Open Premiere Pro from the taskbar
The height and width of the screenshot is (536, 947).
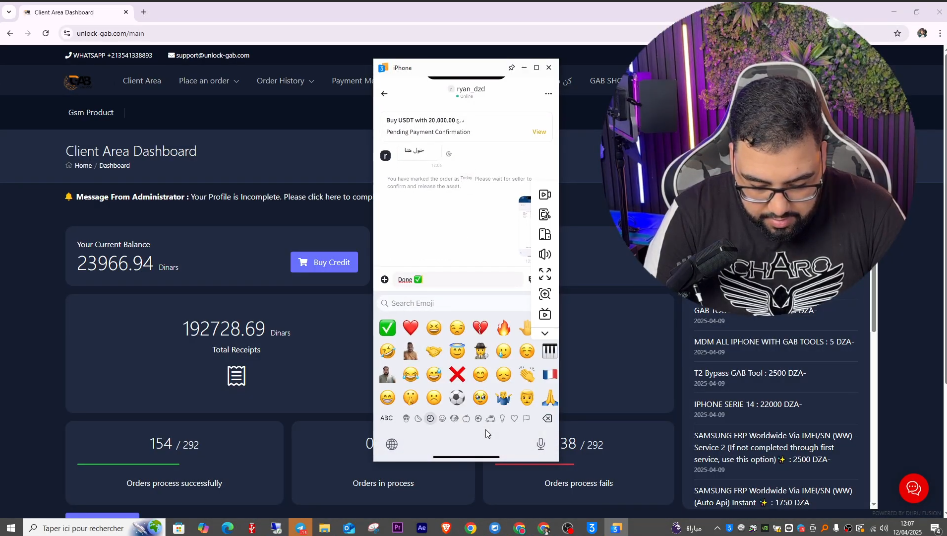point(397,528)
